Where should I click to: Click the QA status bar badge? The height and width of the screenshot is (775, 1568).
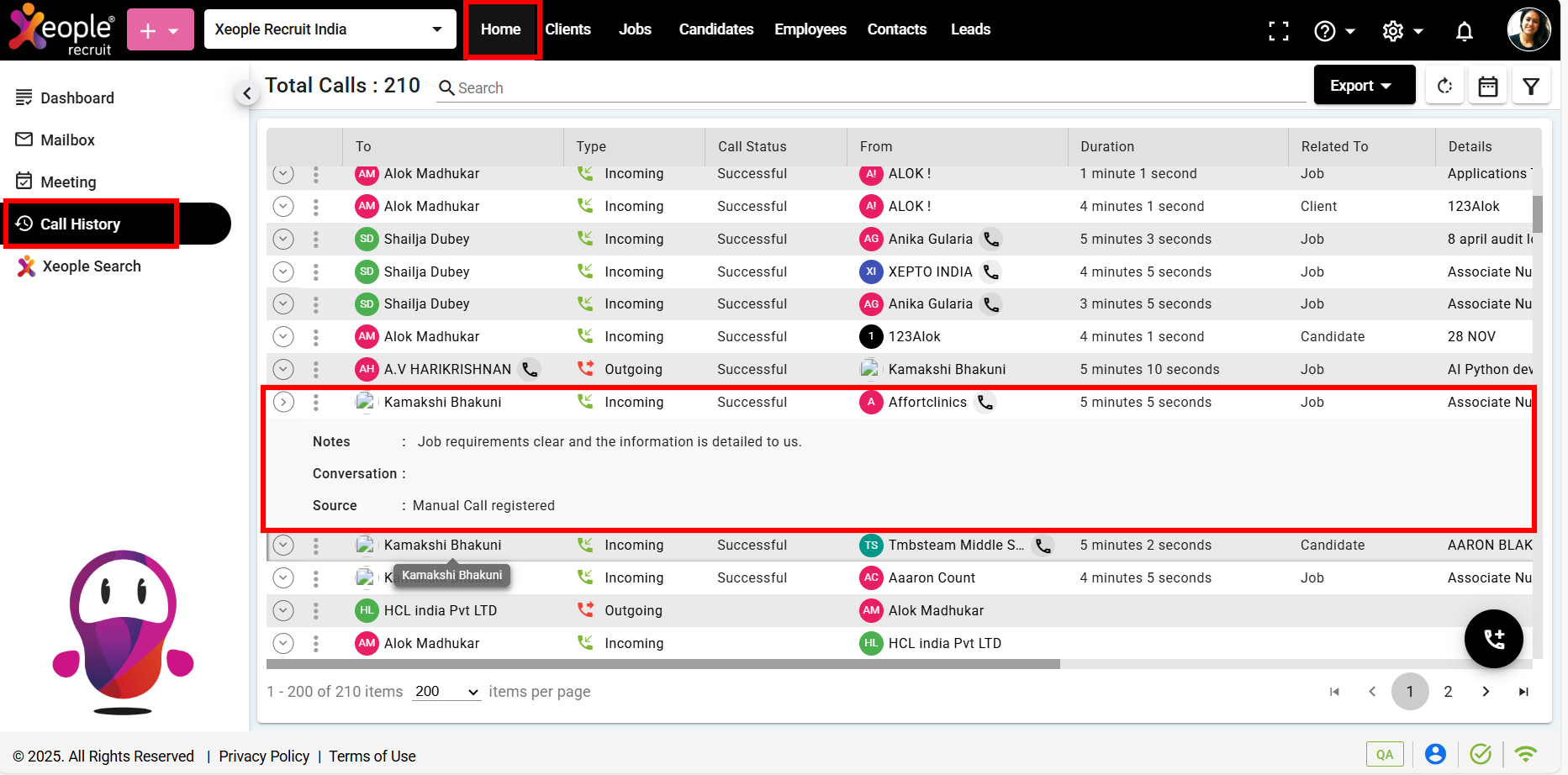pos(1385,754)
